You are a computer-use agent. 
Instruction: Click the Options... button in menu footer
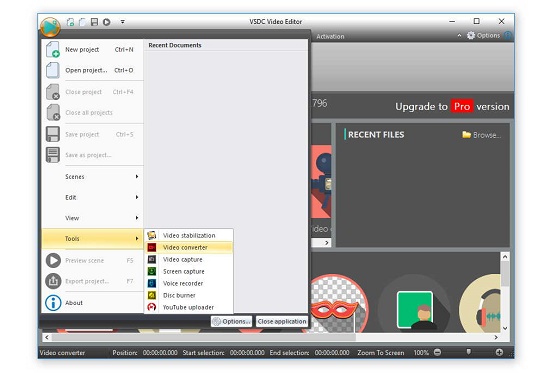[232, 321]
